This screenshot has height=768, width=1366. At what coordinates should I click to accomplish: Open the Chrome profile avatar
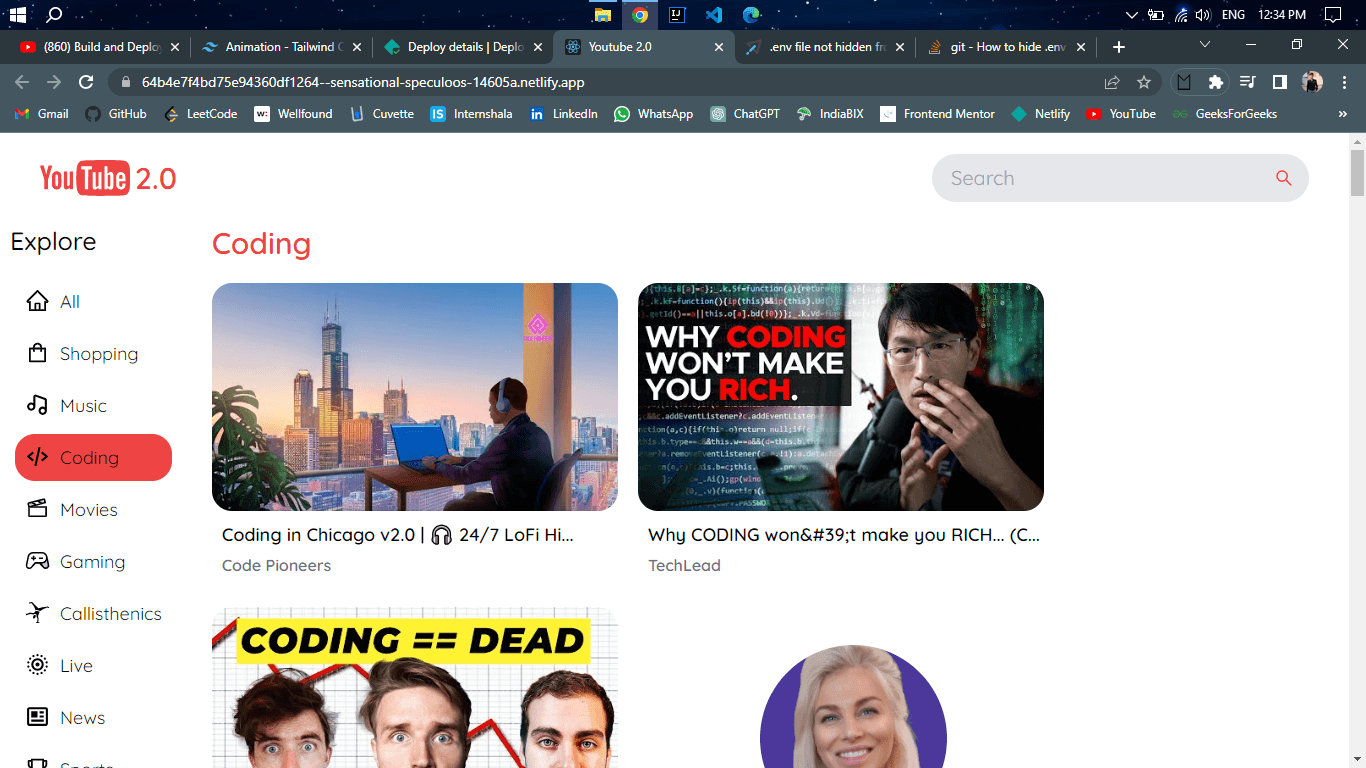pyautogui.click(x=1312, y=82)
